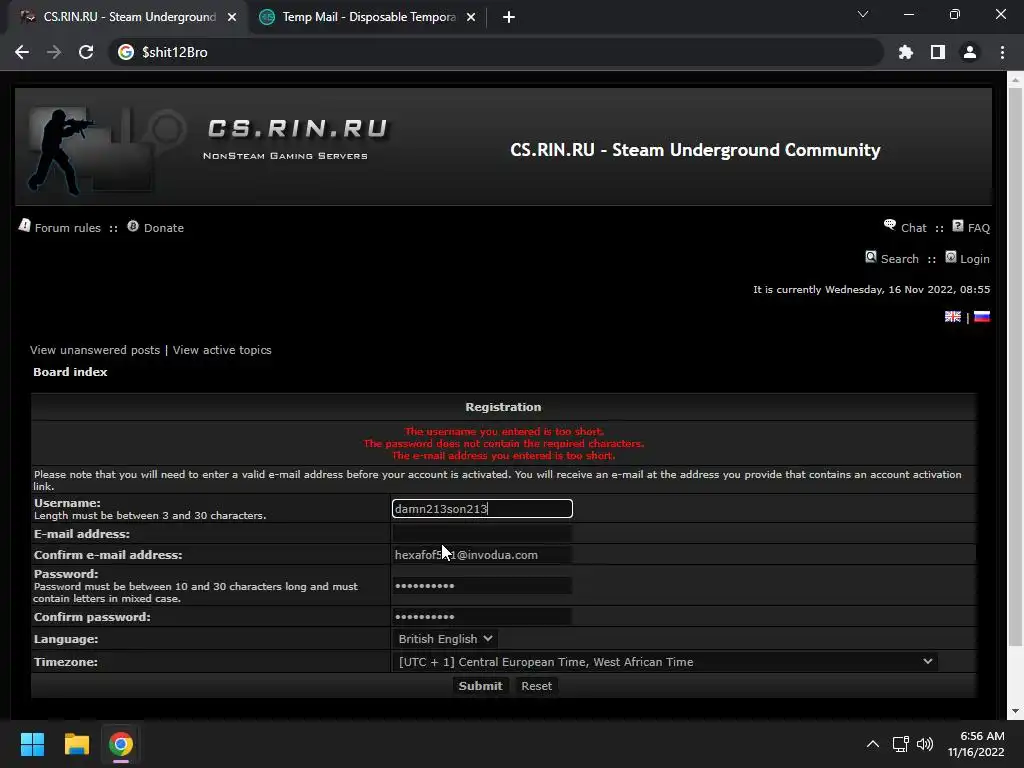Image resolution: width=1024 pixels, height=768 pixels.
Task: Open the tab search chevron
Action: click(x=863, y=14)
